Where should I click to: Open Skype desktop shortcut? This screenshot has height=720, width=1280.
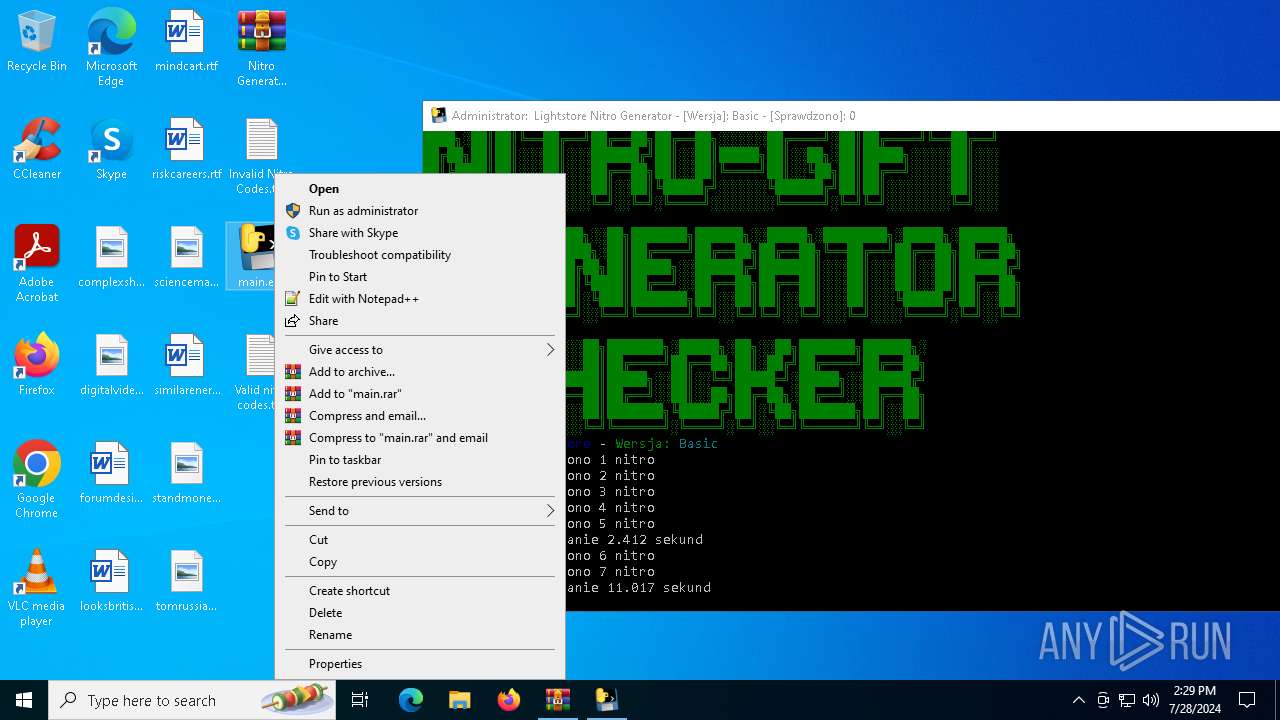pos(111,150)
